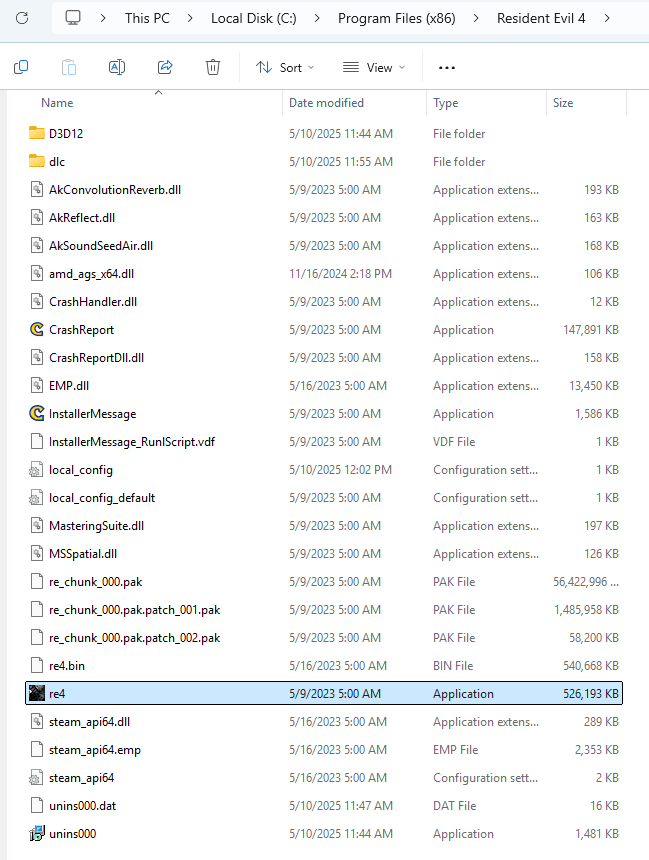Click the Rename icon in the toolbar
The image size is (649, 860).
point(117,67)
